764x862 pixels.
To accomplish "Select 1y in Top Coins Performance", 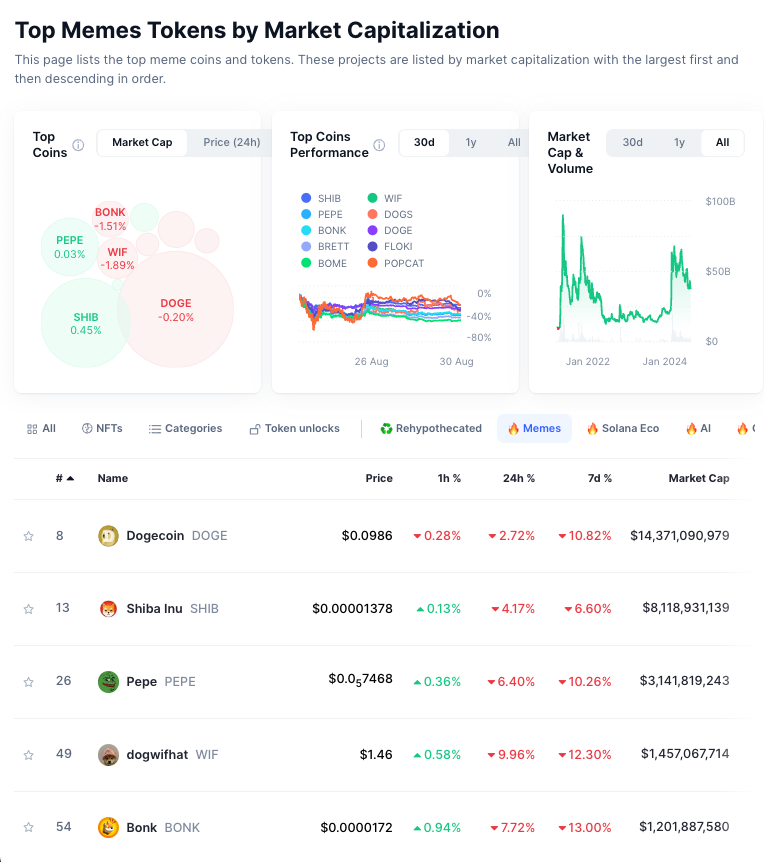I will [471, 143].
